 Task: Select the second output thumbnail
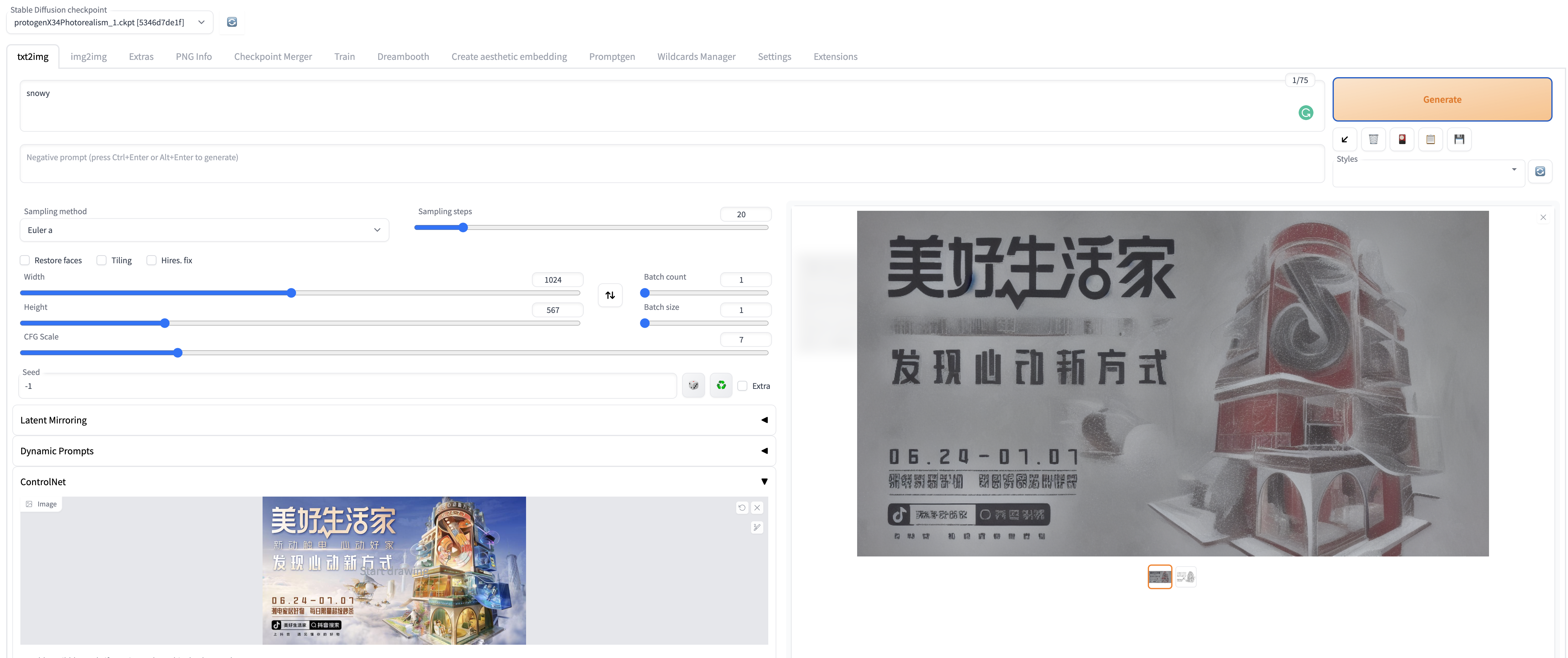1185,577
